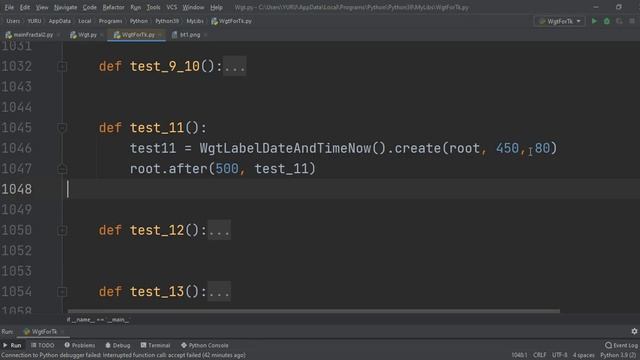Screen dimensions: 640x360
Task: Switch to the mainFractal2.py editor tab
Action: pos(29,35)
